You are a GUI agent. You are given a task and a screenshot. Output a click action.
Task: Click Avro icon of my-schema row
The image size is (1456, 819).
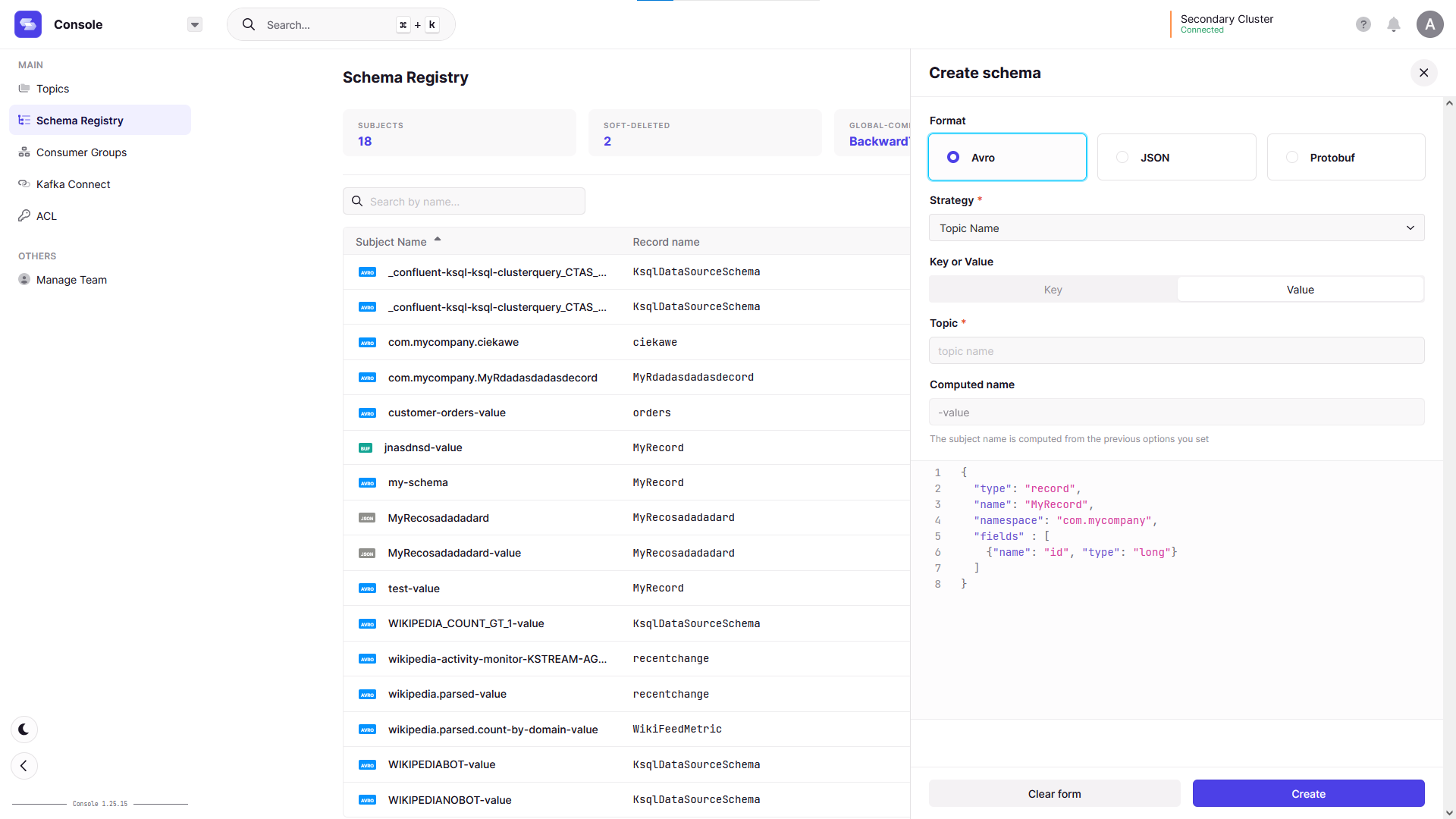[368, 483]
